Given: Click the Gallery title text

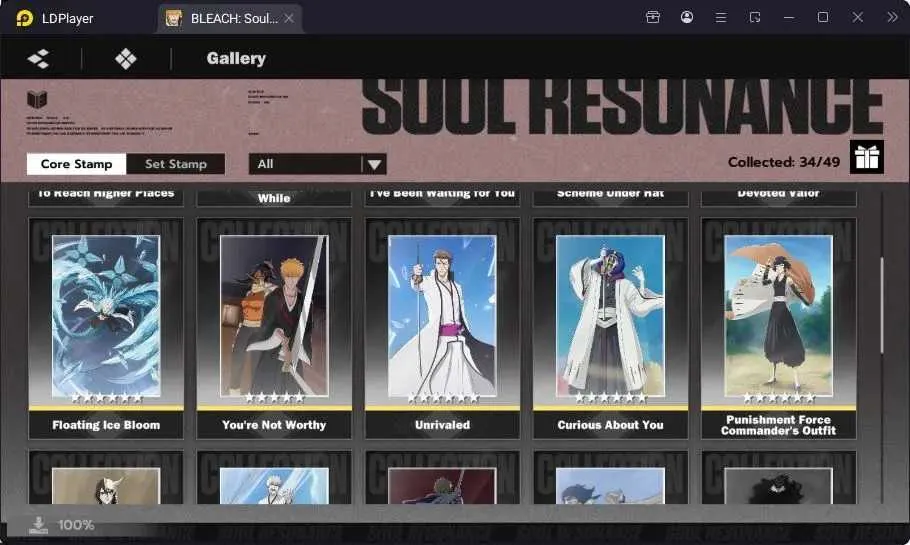Looking at the screenshot, I should 236,59.
